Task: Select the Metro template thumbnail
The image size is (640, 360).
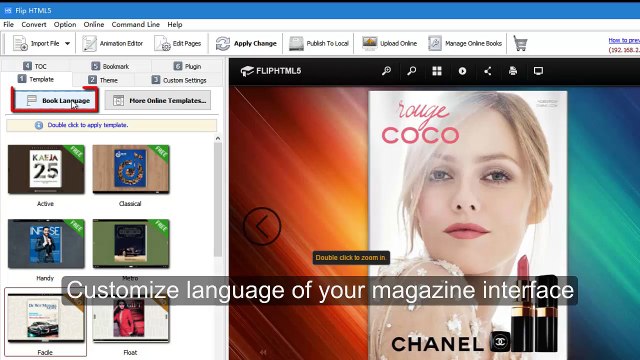Action: (x=131, y=244)
